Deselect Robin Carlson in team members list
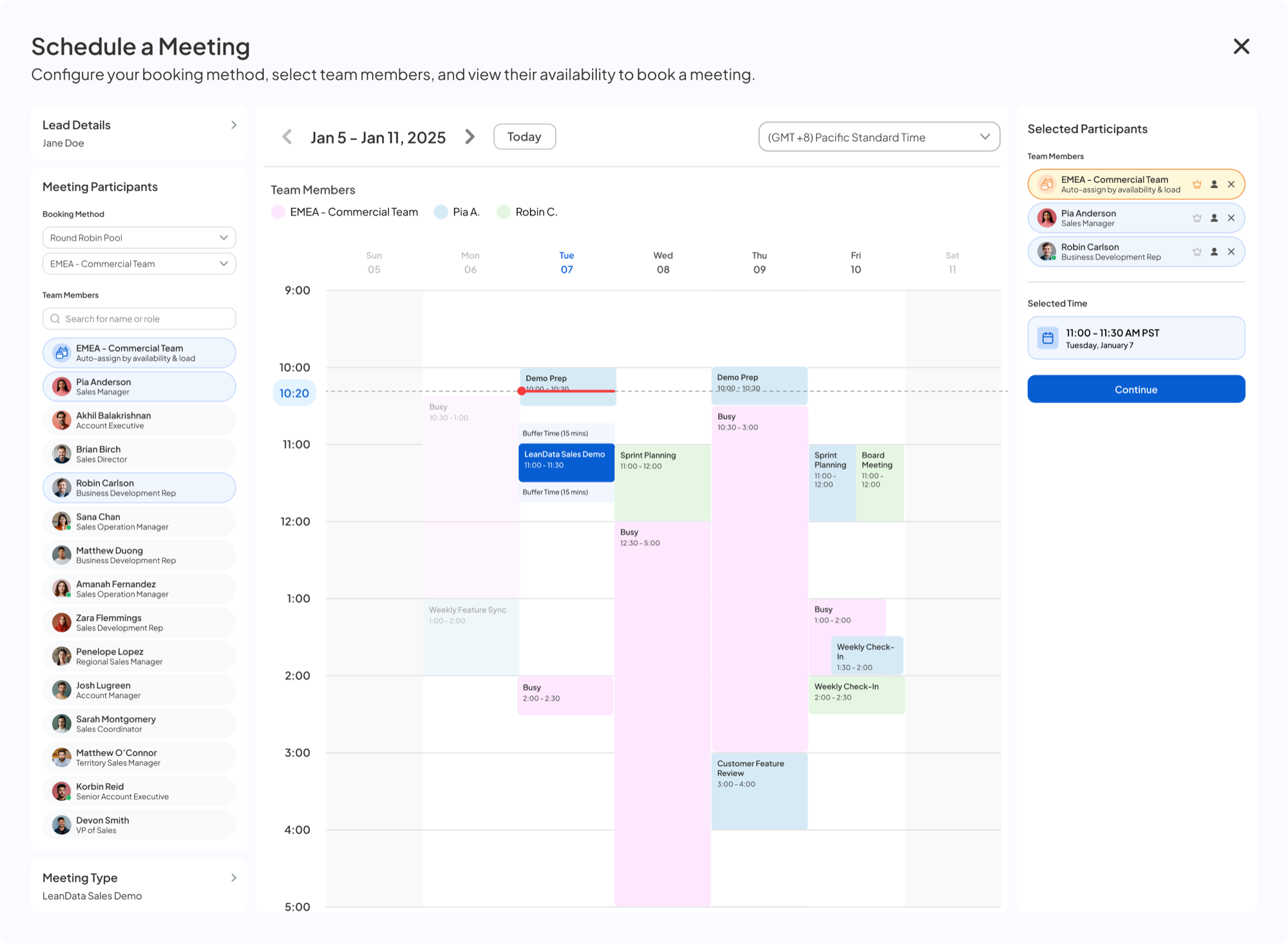This screenshot has height=944, width=1288. click(139, 488)
